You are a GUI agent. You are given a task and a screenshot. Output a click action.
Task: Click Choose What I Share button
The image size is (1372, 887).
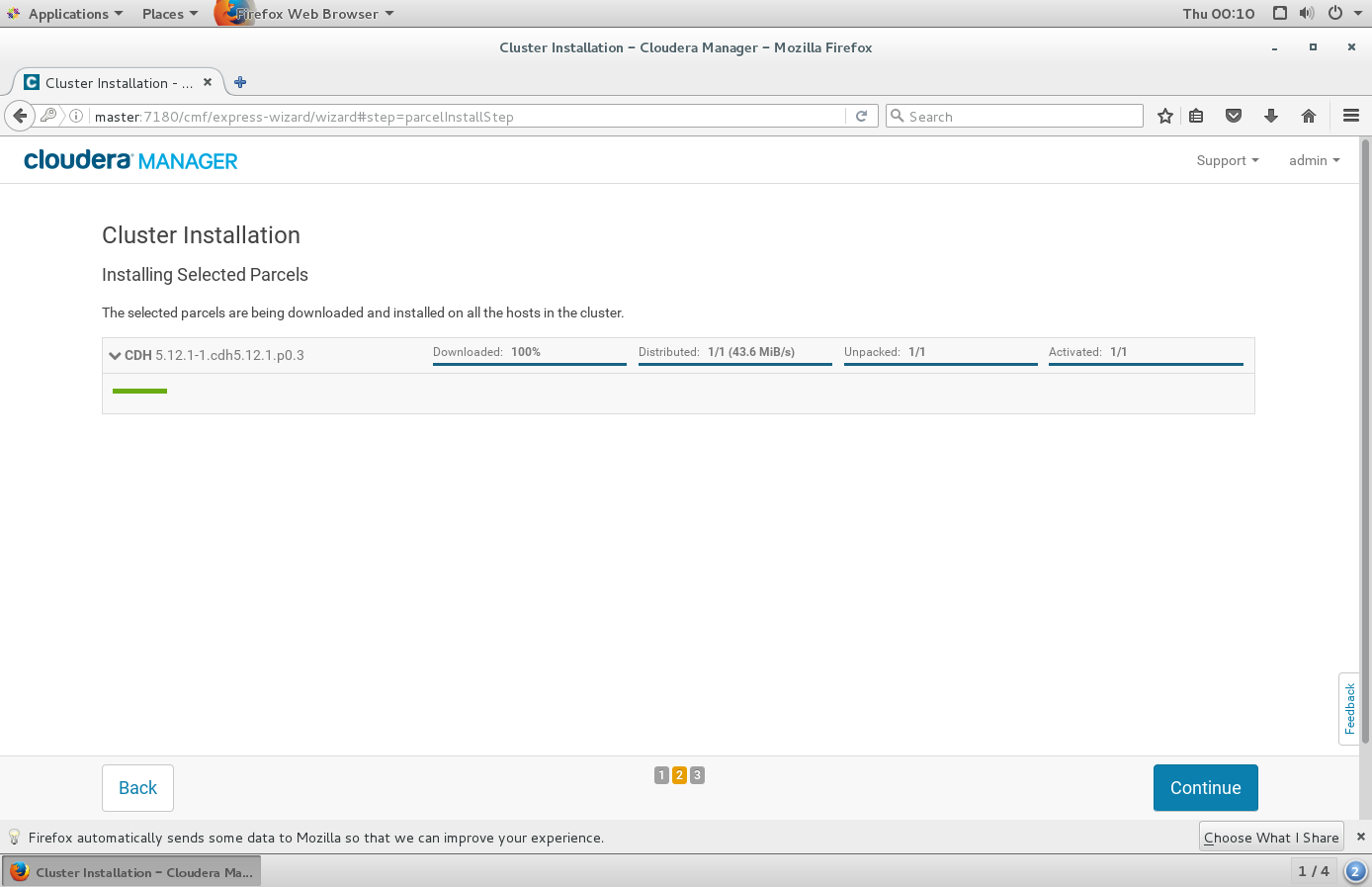[x=1271, y=837]
